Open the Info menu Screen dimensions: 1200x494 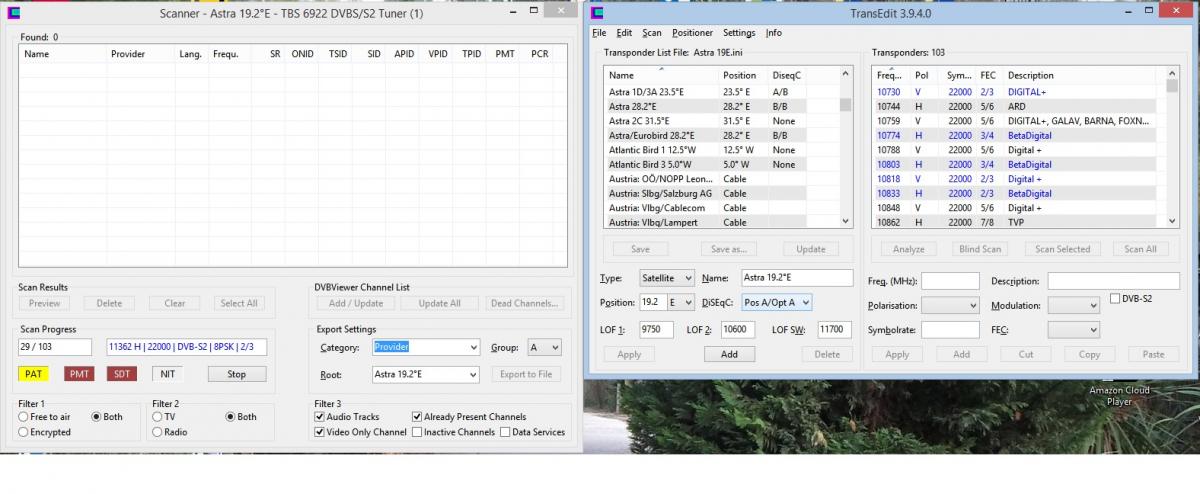coord(774,33)
